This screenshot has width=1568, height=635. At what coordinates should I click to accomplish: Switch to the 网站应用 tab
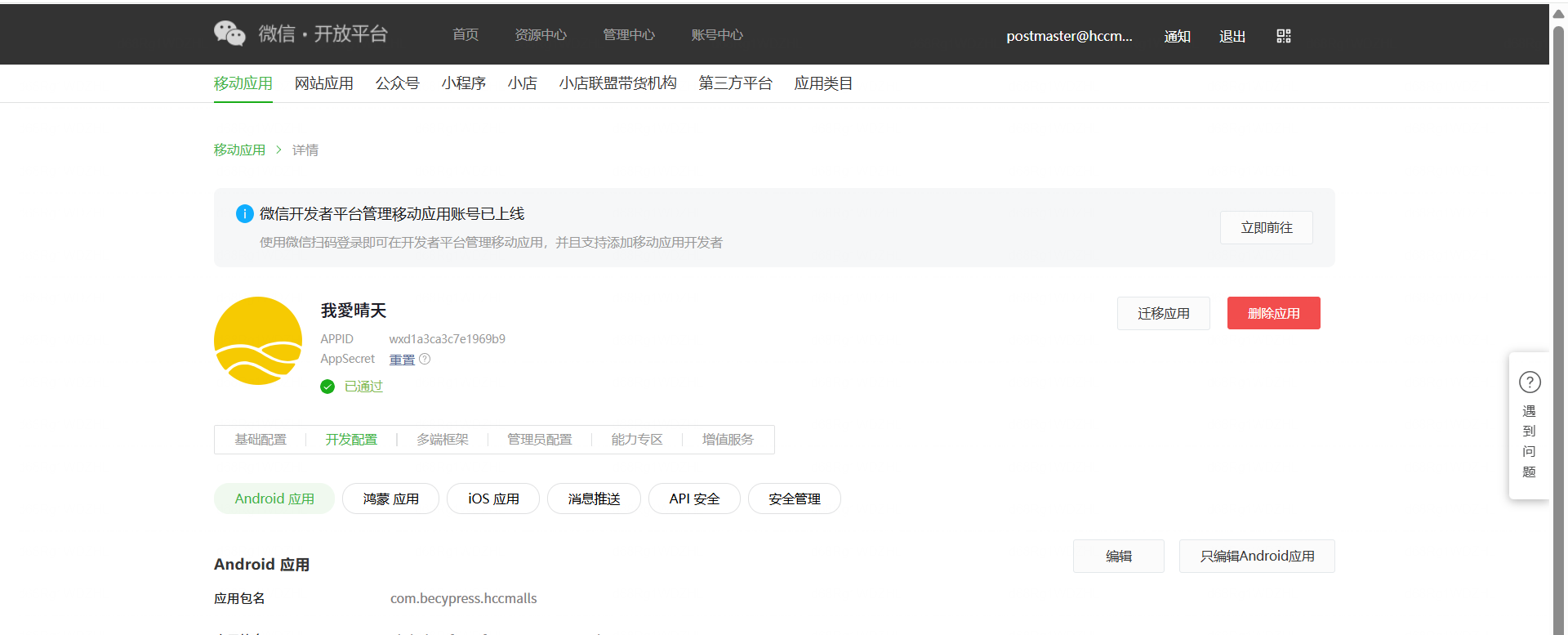pos(324,83)
